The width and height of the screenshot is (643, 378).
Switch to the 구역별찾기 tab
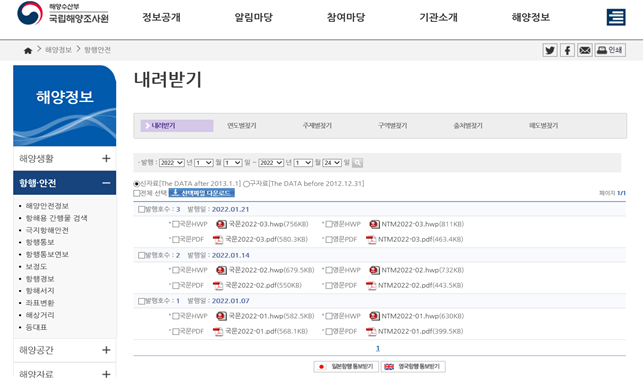point(392,125)
